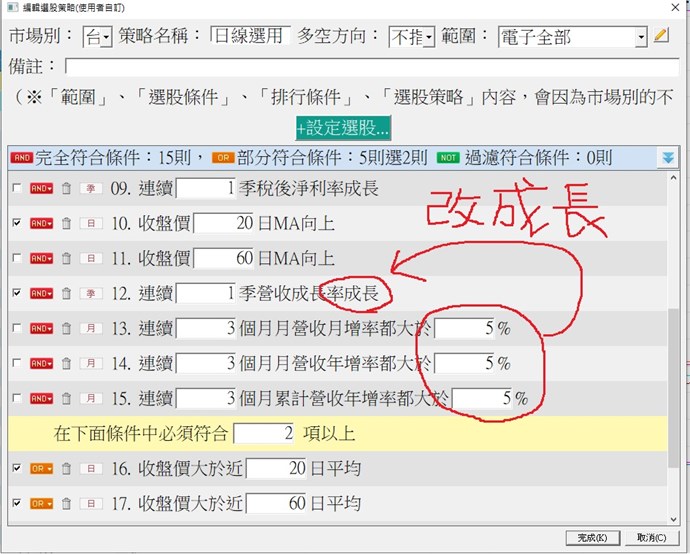Screen dimensions: 690x554
Task: Click the trash icon on row 14
Action: click(x=66, y=363)
